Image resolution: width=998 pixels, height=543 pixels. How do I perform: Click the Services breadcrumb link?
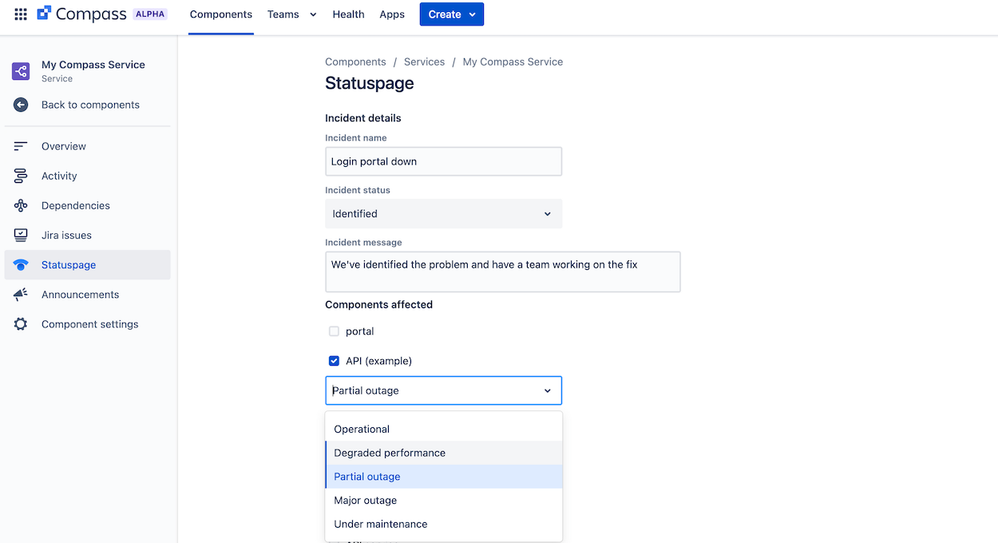[424, 62]
